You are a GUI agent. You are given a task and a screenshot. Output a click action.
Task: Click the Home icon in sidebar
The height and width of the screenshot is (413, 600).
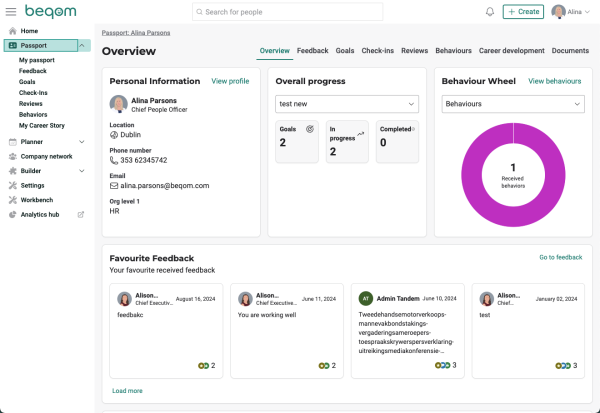coord(11,31)
